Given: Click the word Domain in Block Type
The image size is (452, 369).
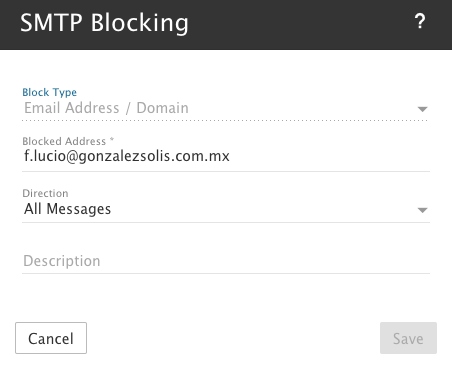Looking at the screenshot, I should point(163,108).
